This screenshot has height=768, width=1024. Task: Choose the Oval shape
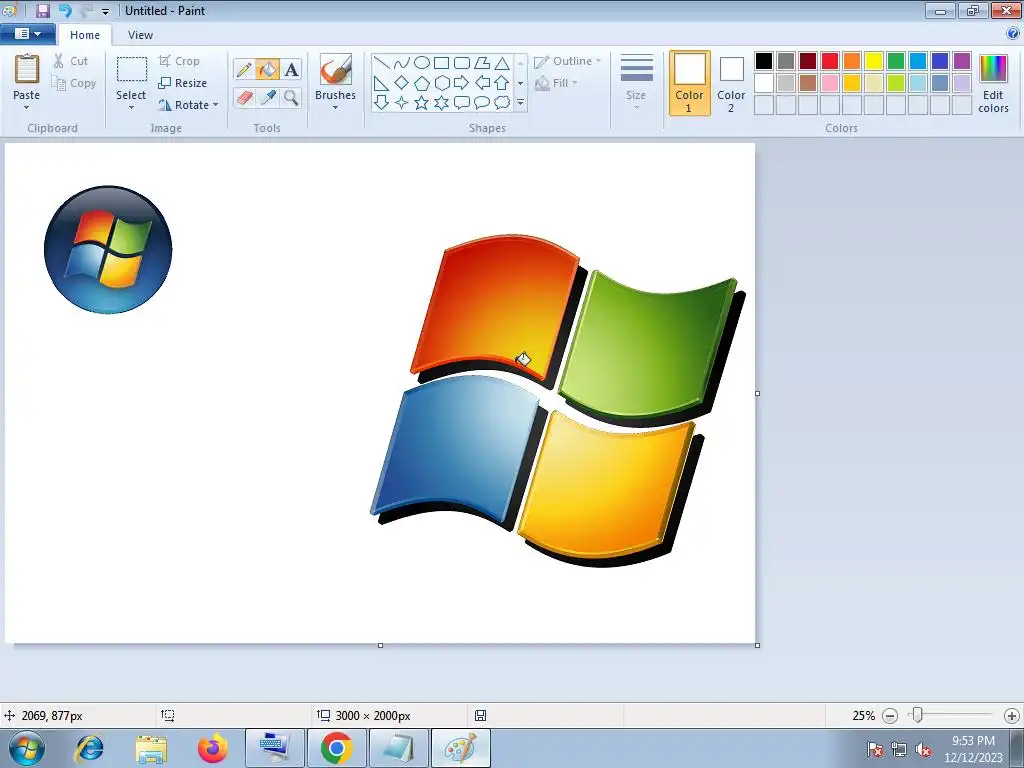[422, 63]
